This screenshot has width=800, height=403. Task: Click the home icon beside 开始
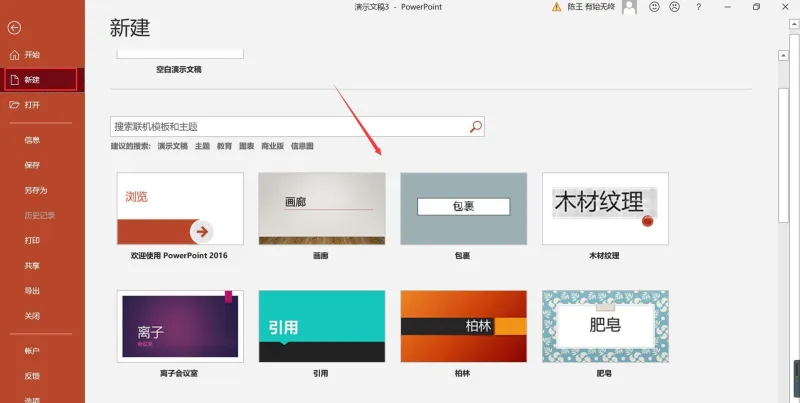(x=14, y=55)
